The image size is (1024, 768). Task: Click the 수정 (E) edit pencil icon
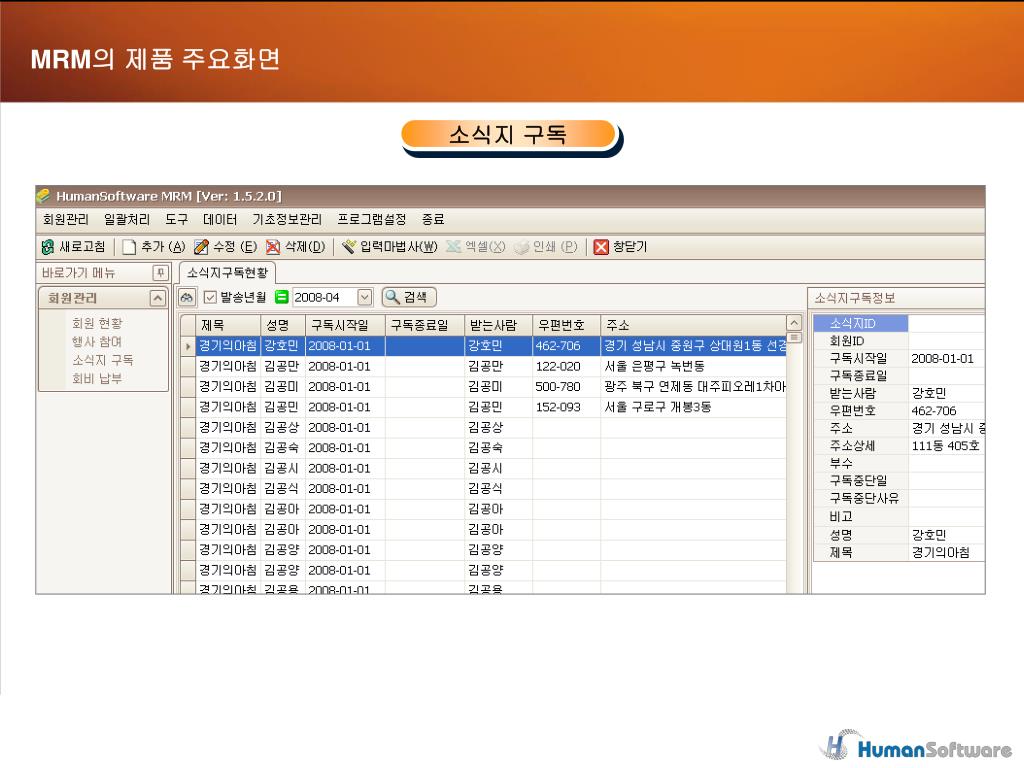pyautogui.click(x=201, y=247)
